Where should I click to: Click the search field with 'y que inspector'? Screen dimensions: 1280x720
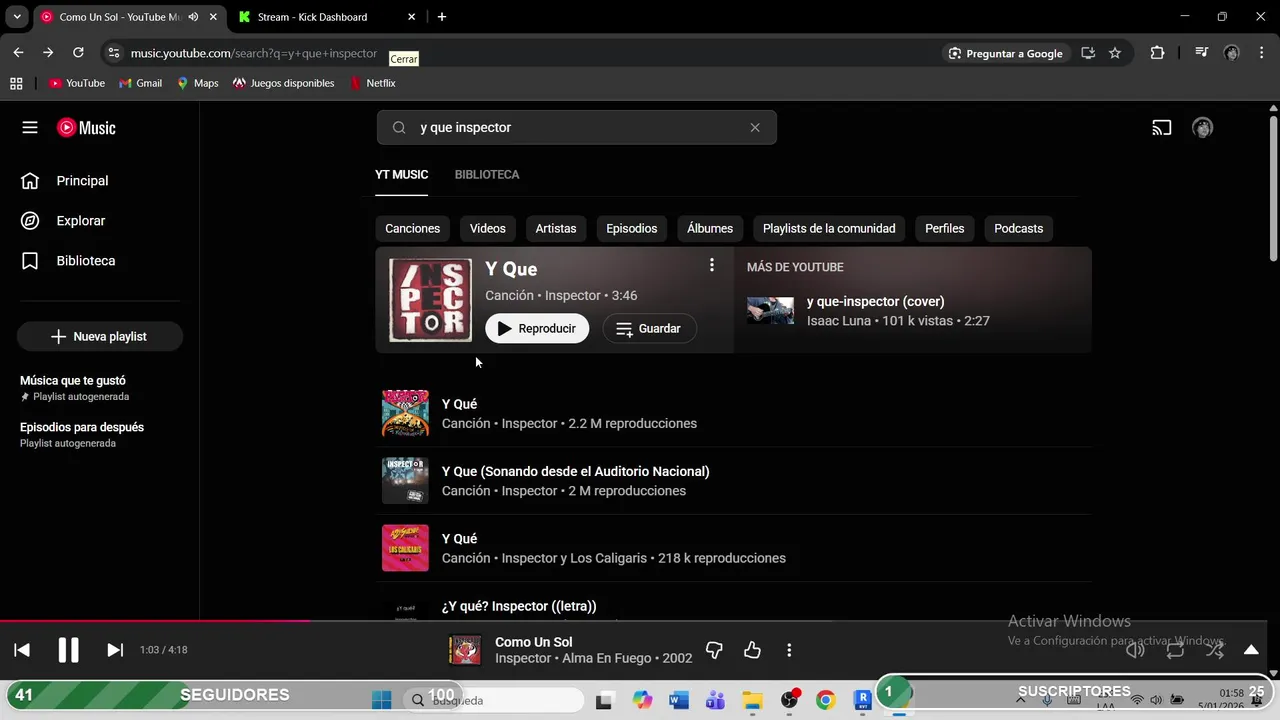click(x=577, y=128)
